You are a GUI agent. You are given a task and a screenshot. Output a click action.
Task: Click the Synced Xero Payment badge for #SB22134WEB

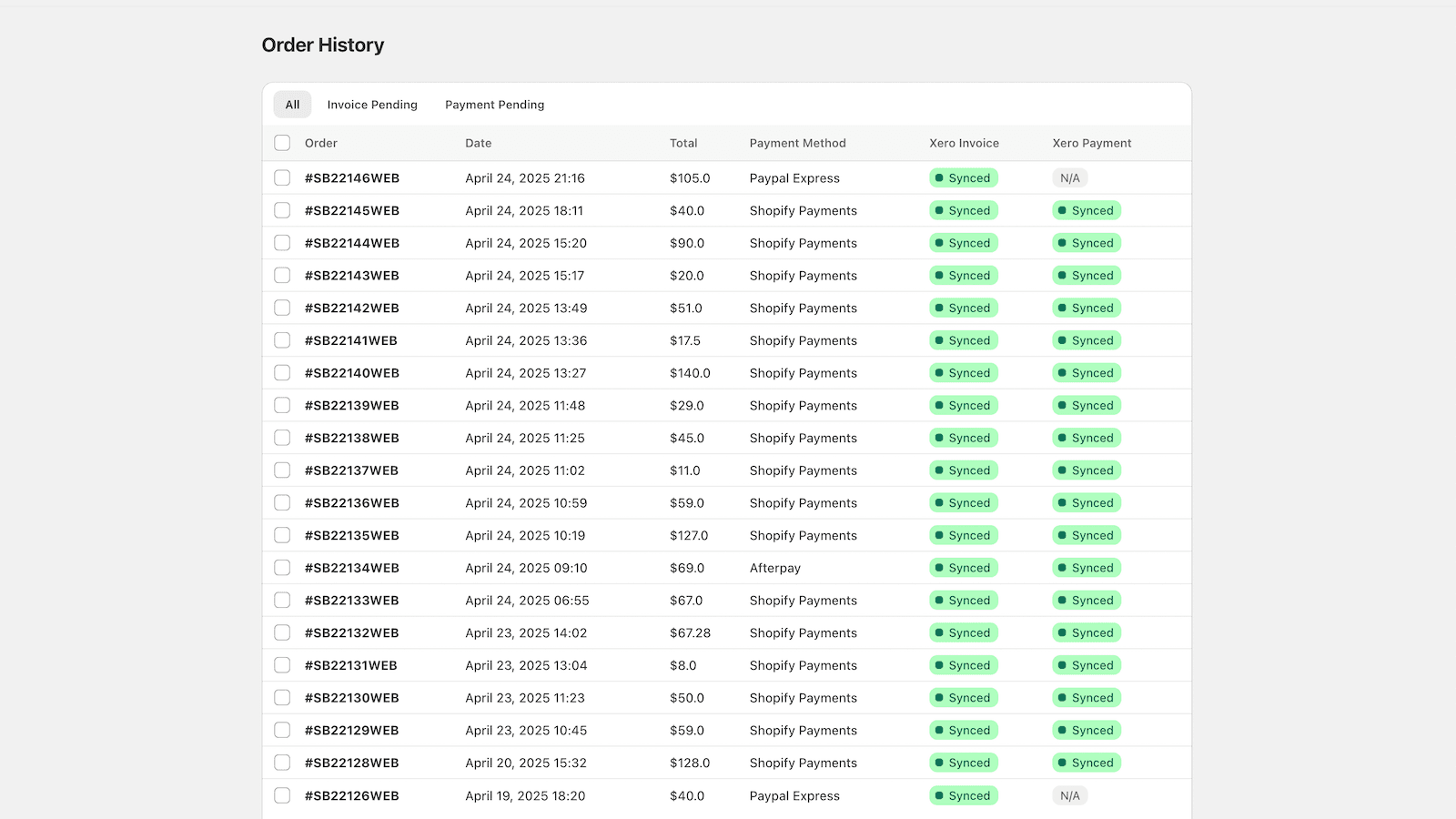[1087, 567]
